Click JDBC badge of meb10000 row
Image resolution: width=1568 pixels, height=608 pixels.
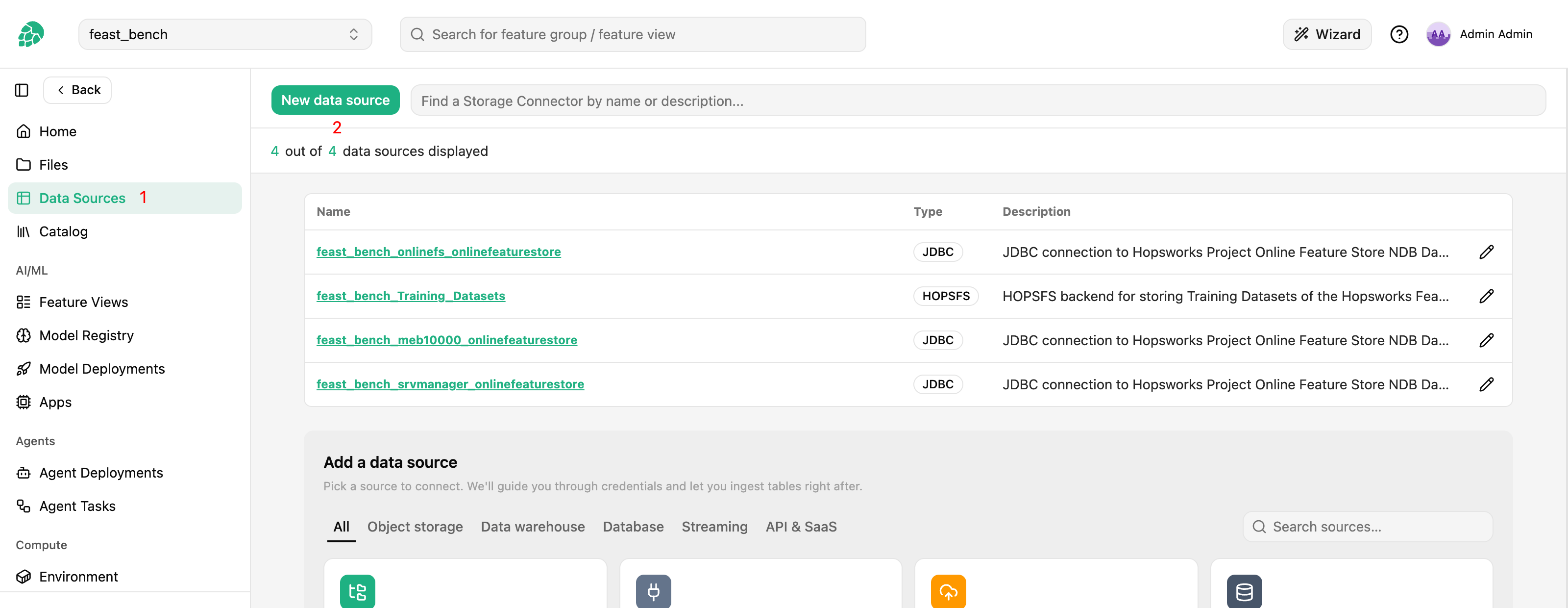click(937, 340)
